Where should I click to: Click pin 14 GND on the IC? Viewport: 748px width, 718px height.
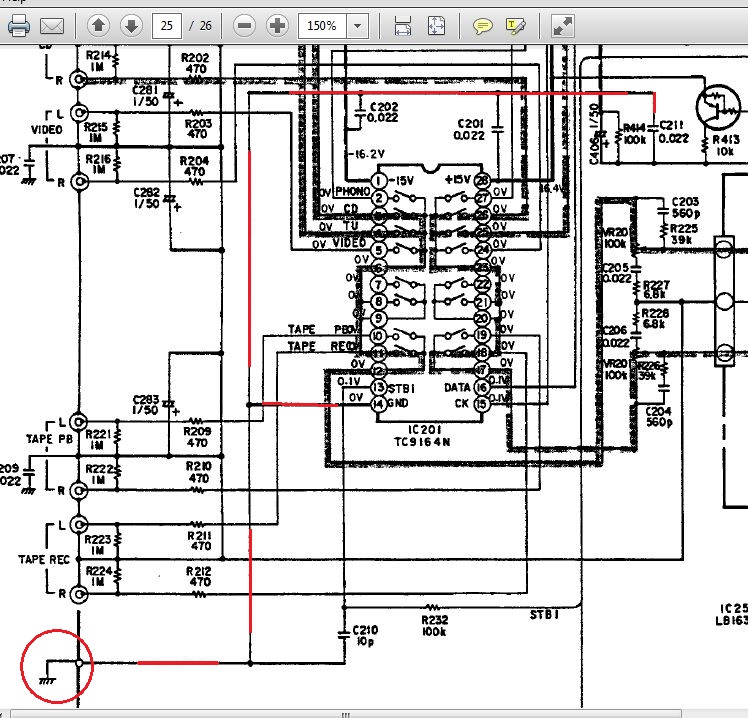click(378, 404)
